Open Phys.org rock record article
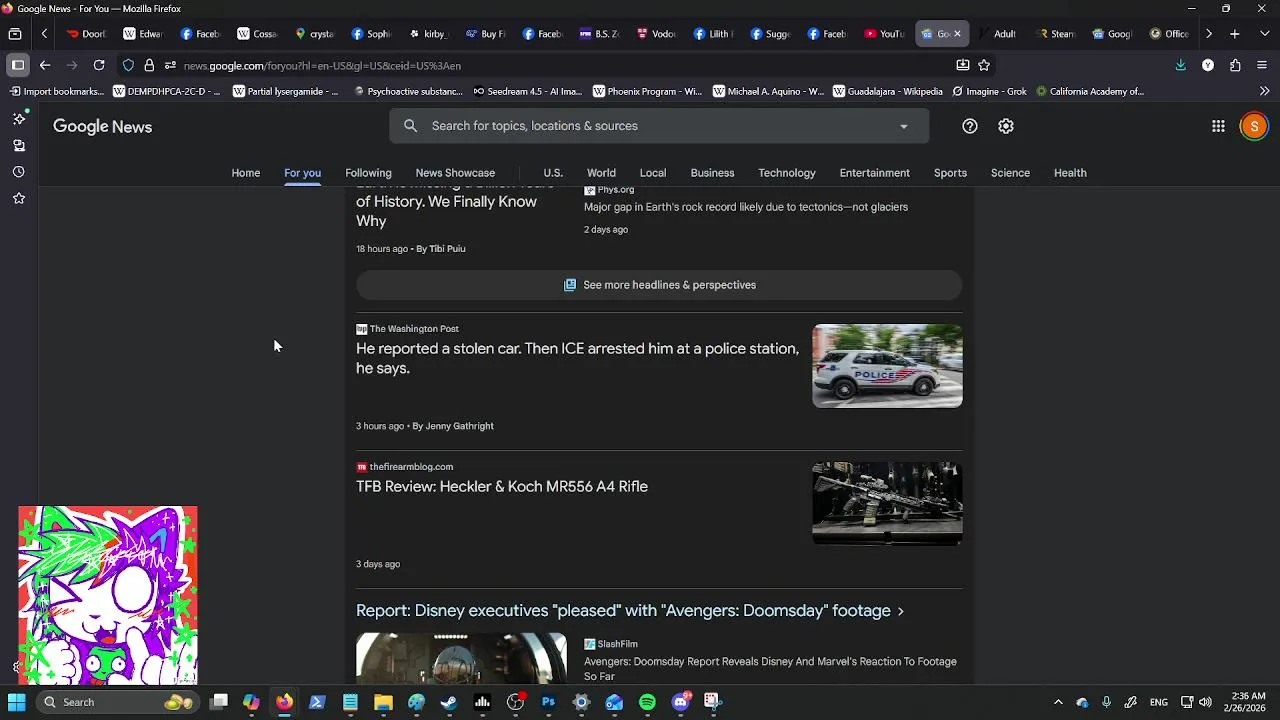The width and height of the screenshot is (1280, 720). click(x=746, y=207)
